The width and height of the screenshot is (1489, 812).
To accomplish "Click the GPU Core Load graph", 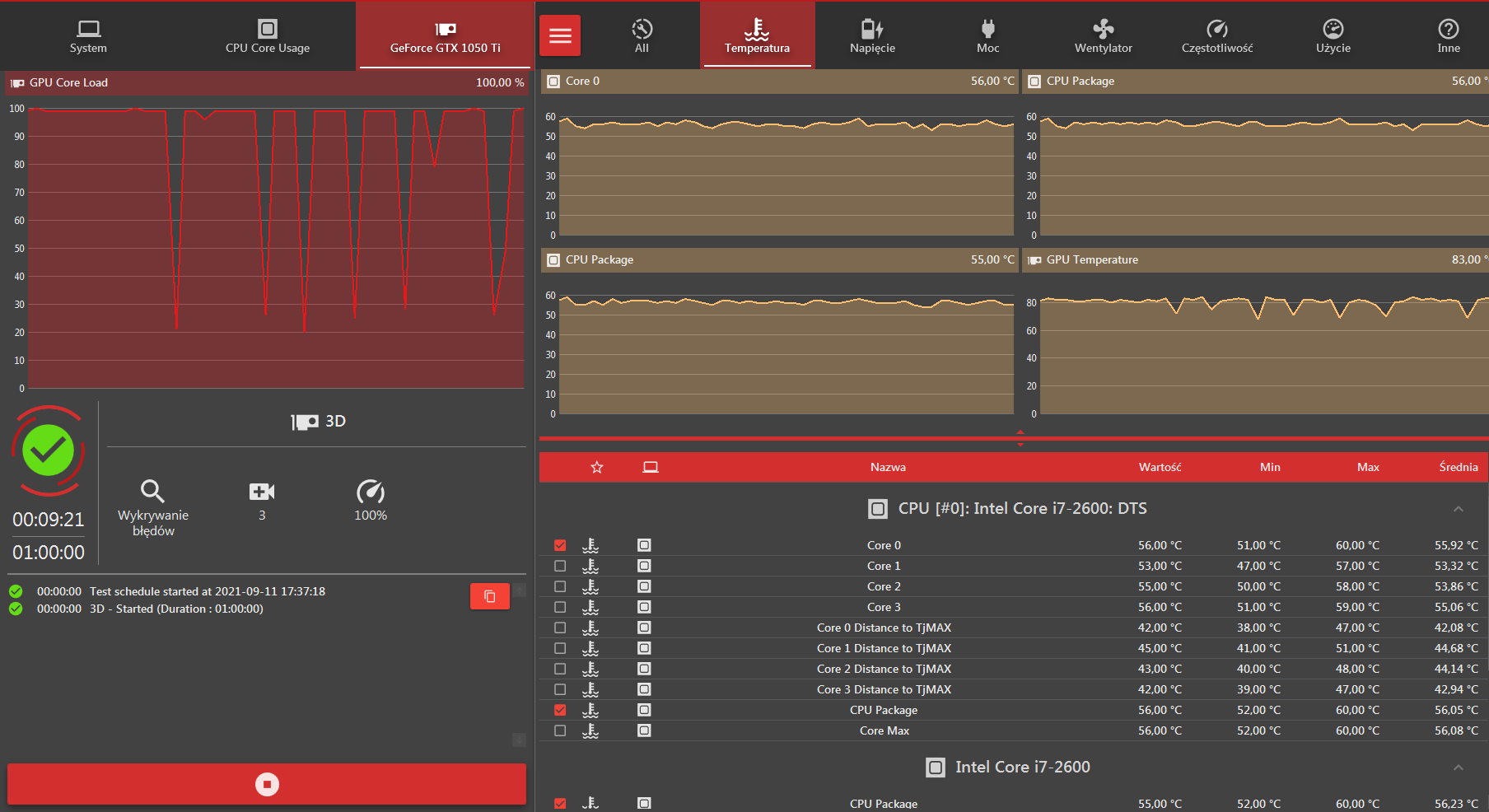I will (276, 248).
